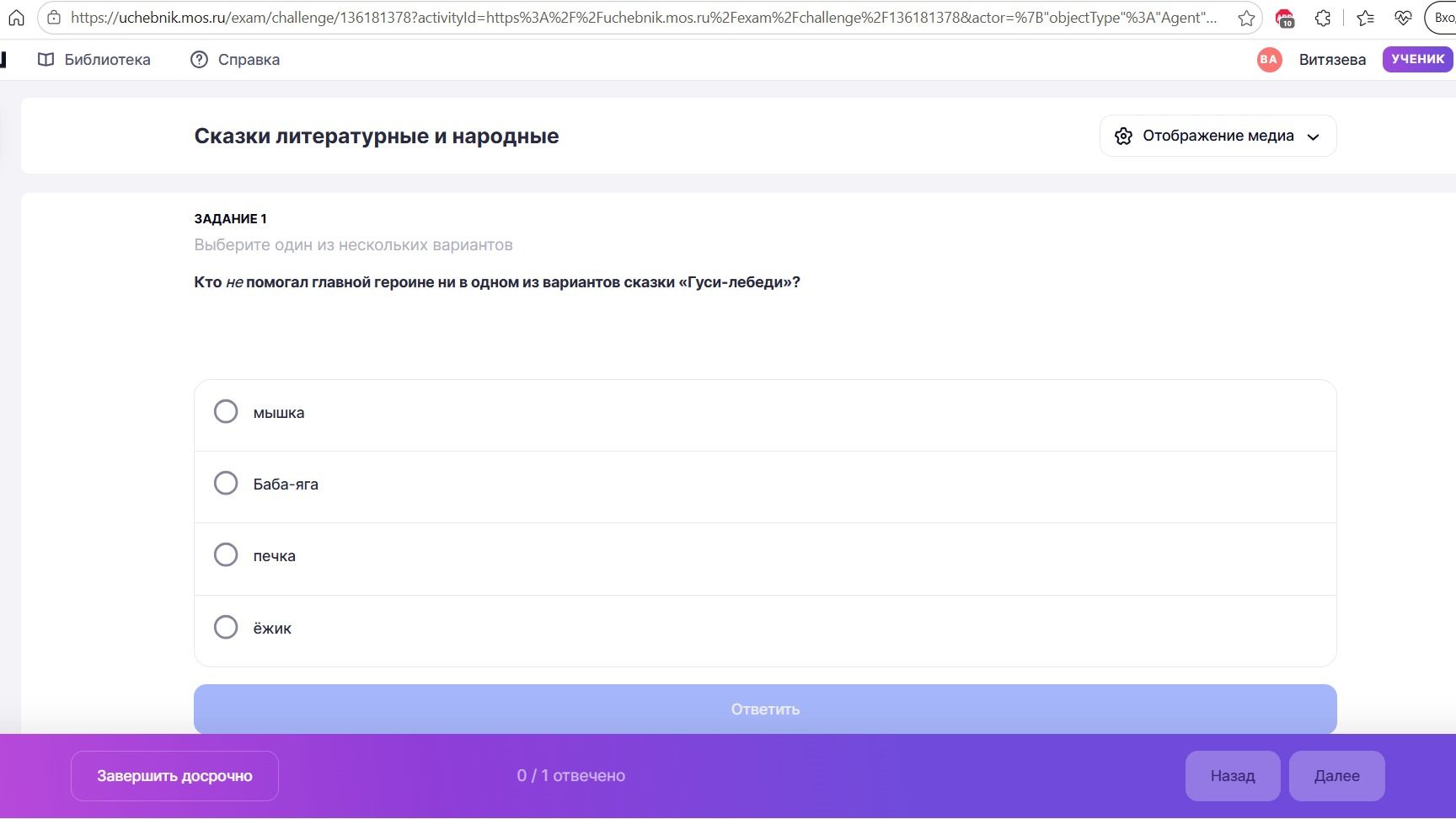This screenshot has height=819, width=1456.
Task: Click «Завершить досрочно» button
Action: pyautogui.click(x=174, y=776)
